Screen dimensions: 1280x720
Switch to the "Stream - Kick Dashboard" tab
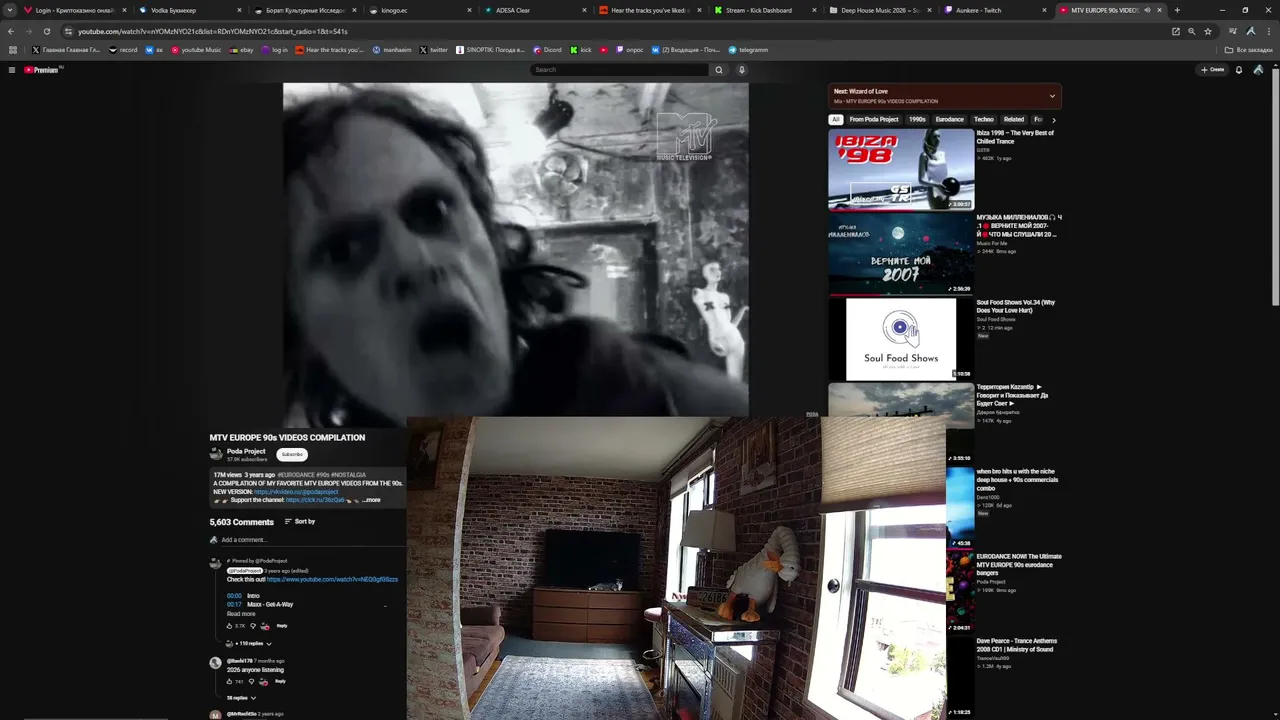click(x=764, y=10)
